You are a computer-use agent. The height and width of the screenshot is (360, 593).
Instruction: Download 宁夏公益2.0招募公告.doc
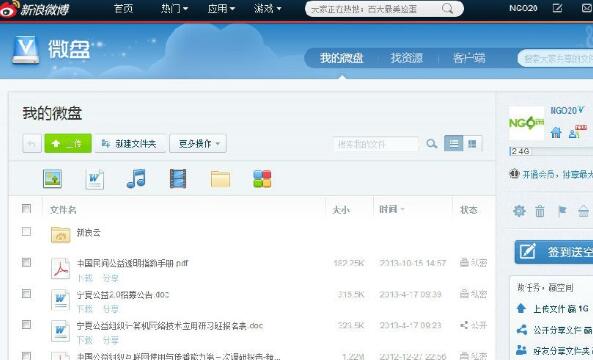[x=85, y=309]
